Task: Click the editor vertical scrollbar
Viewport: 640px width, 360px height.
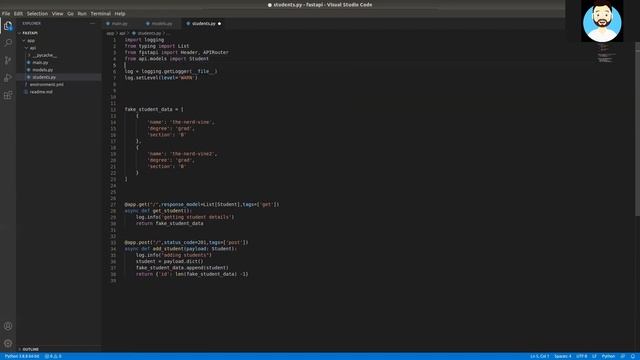Action: coord(637,128)
